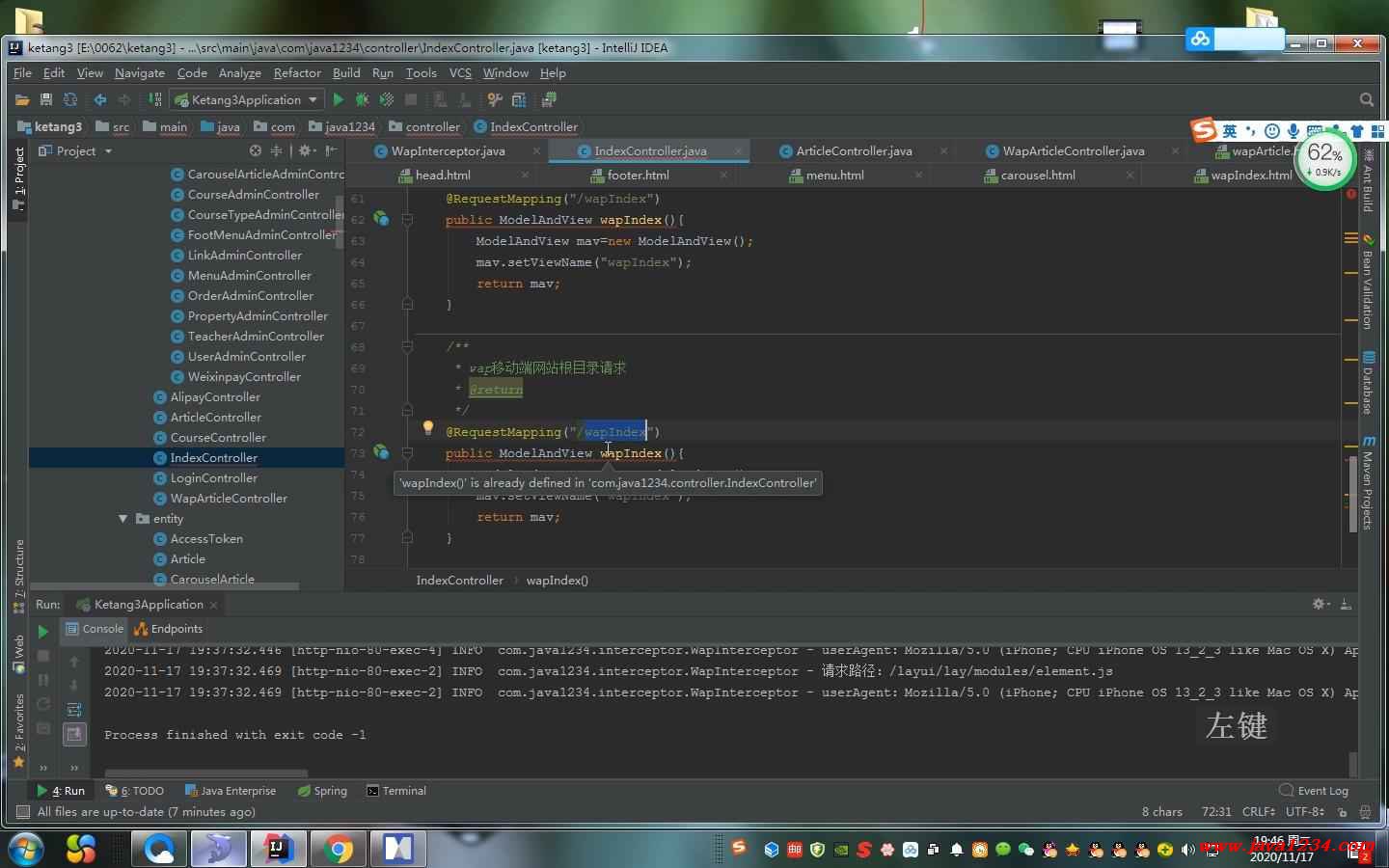Click UTF-8 encoding in status bar

(1304, 811)
